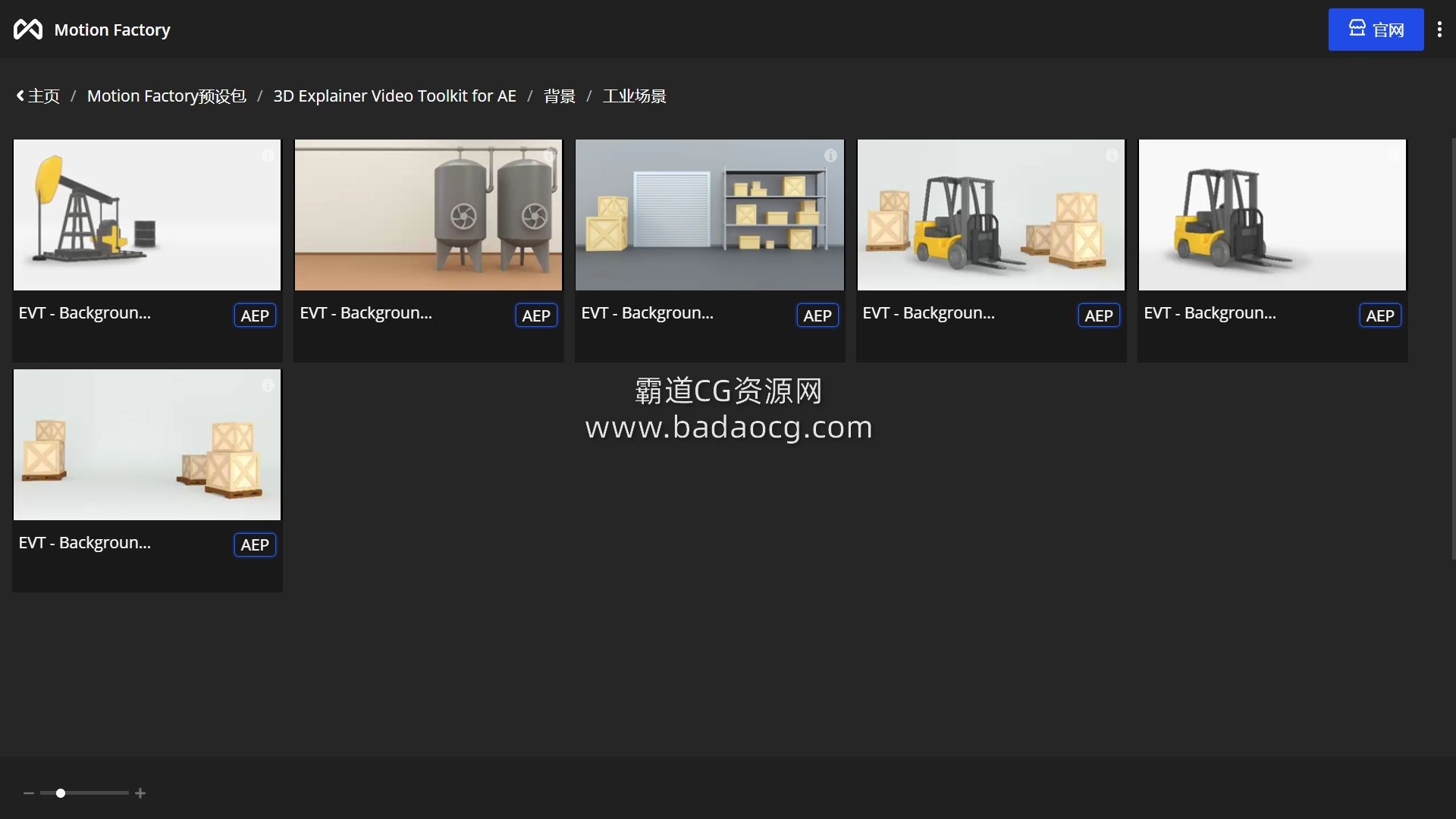Click AEP badge on storage tanks card
This screenshot has height=819, width=1456.
(x=536, y=315)
